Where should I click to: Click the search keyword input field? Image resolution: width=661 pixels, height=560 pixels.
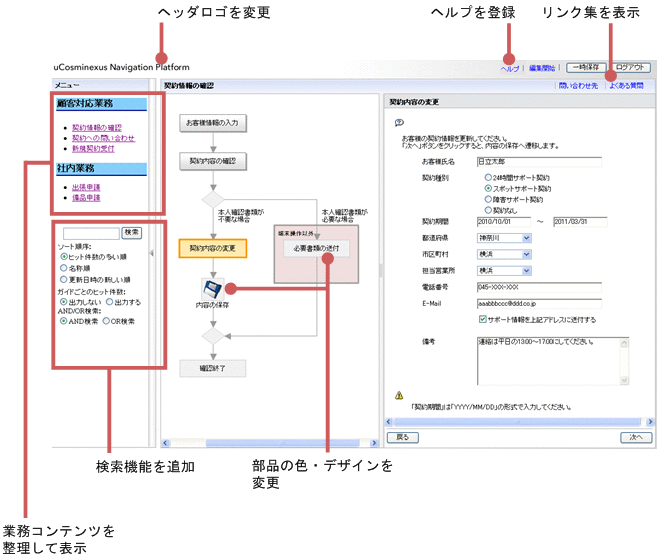pos(91,233)
